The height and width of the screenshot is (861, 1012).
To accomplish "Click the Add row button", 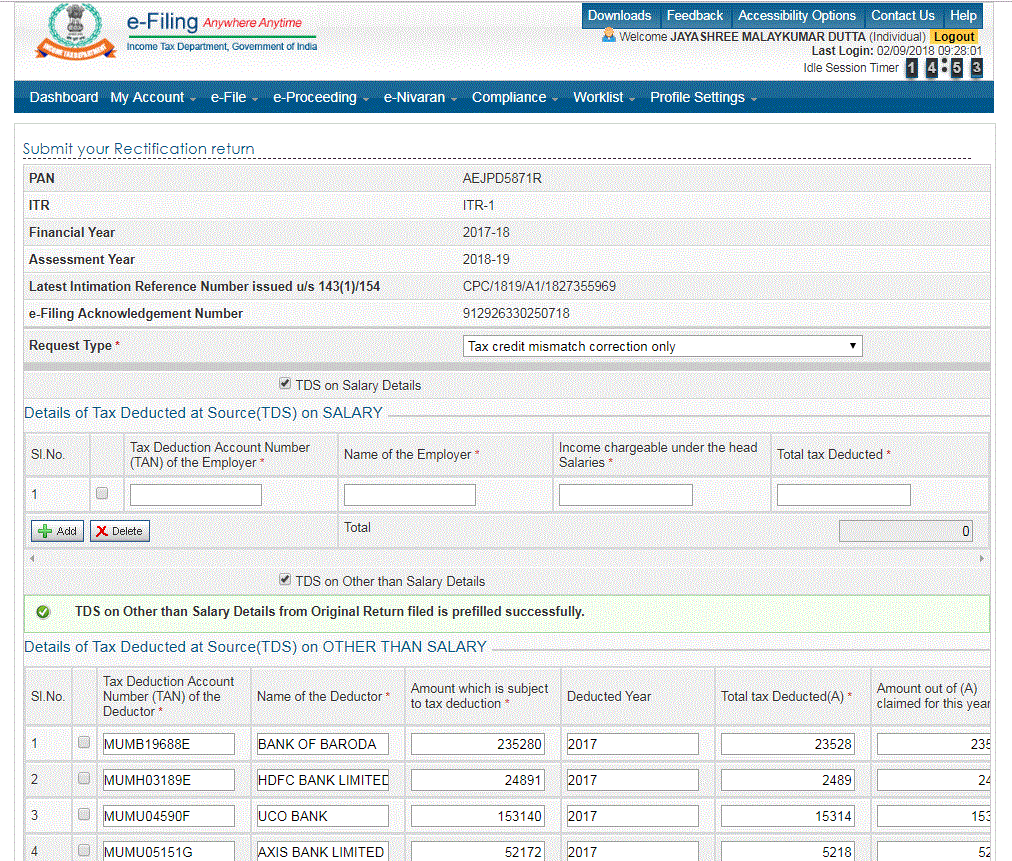I will click(57, 531).
